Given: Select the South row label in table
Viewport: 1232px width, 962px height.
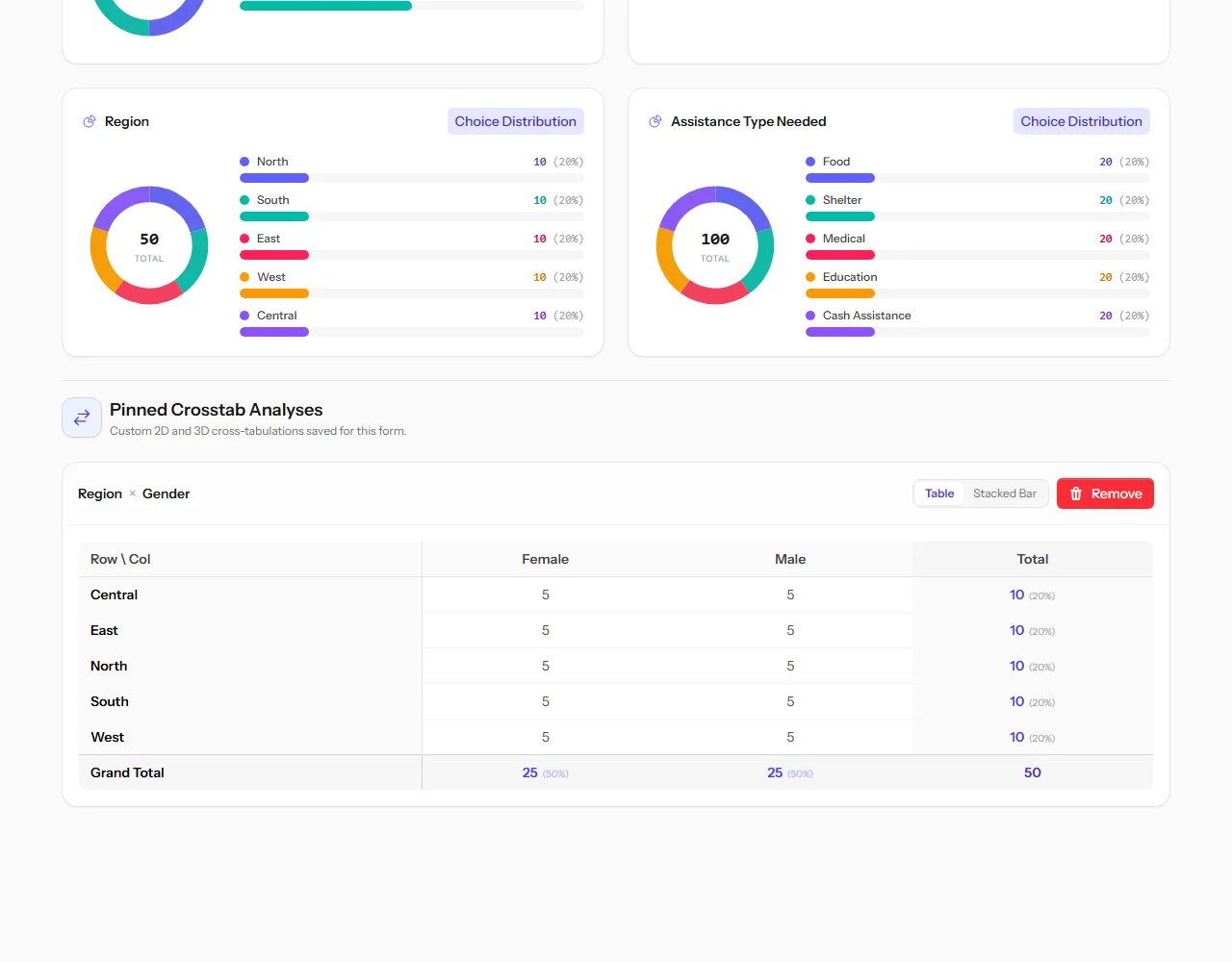Looking at the screenshot, I should (x=110, y=701).
